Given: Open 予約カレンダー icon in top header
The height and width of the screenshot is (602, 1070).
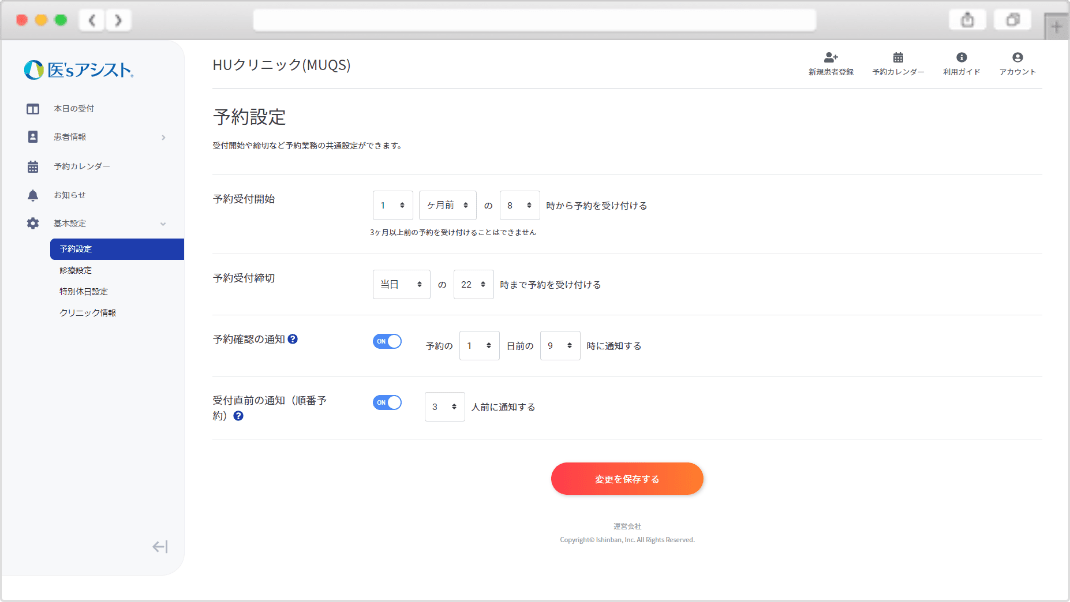Looking at the screenshot, I should tap(898, 58).
